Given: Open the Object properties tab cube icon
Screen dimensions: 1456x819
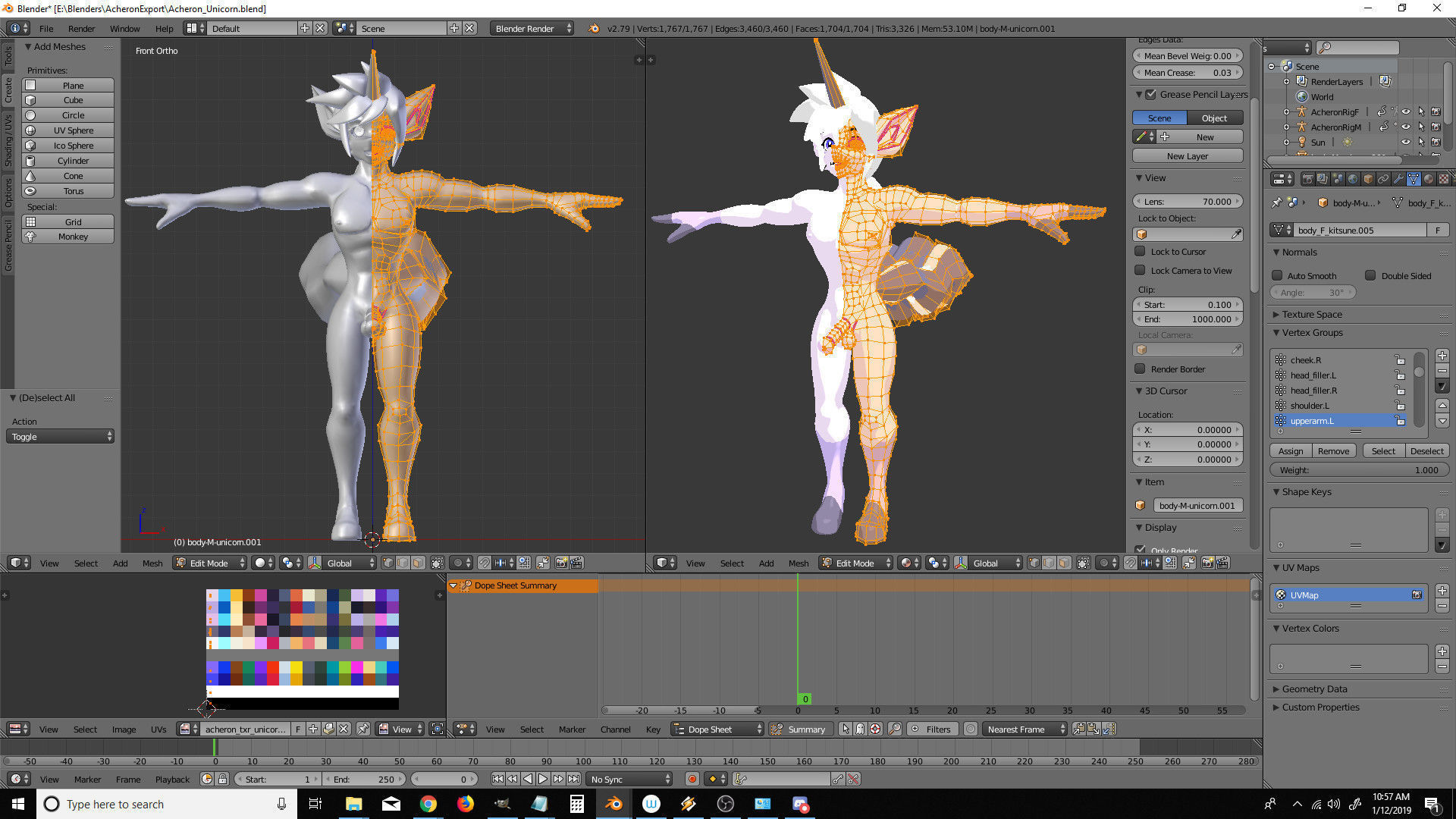Looking at the screenshot, I should click(x=1368, y=179).
